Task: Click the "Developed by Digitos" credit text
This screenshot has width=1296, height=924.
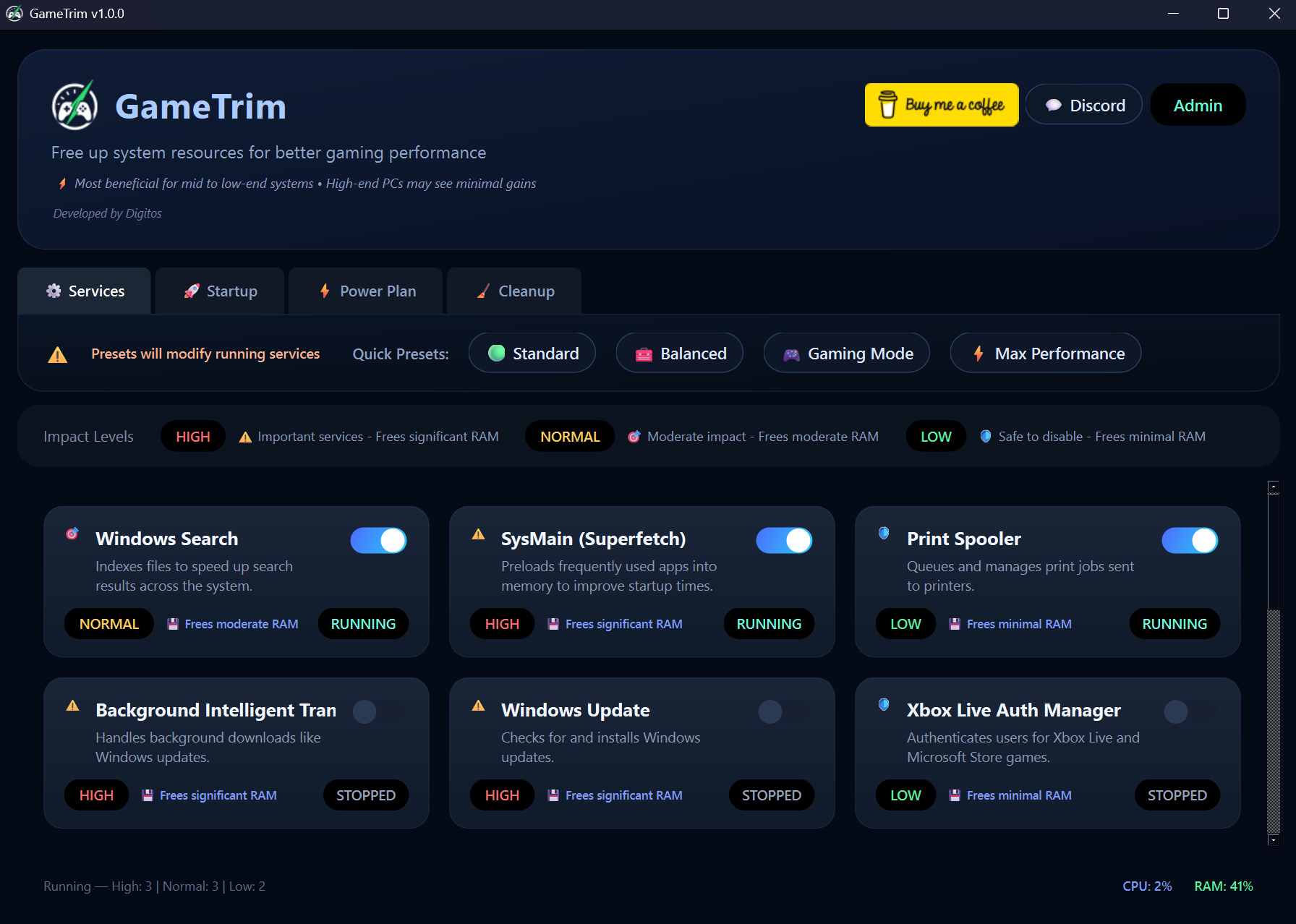Action: click(x=107, y=213)
